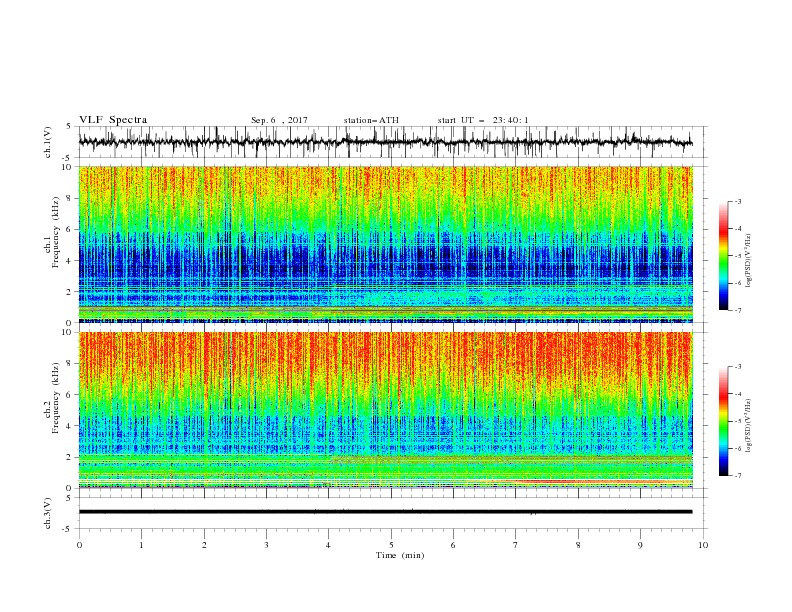
Task: Click the 'start UT = 23:40: 1' text
Action: pos(483,120)
